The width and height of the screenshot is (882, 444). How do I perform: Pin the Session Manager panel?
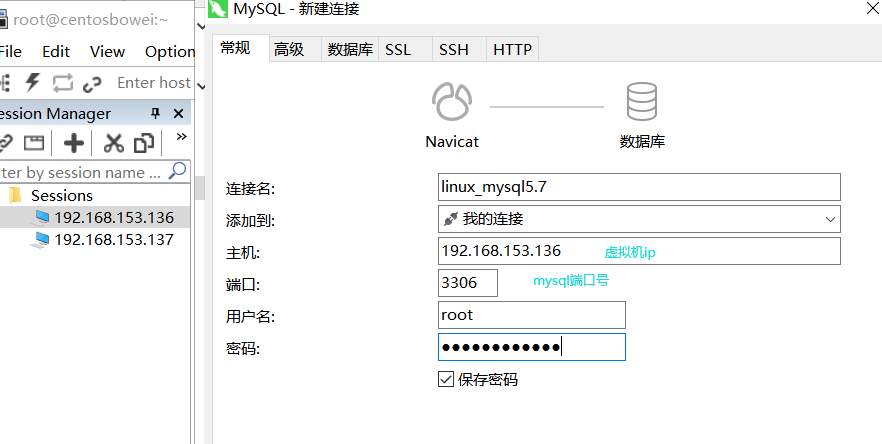pos(156,114)
